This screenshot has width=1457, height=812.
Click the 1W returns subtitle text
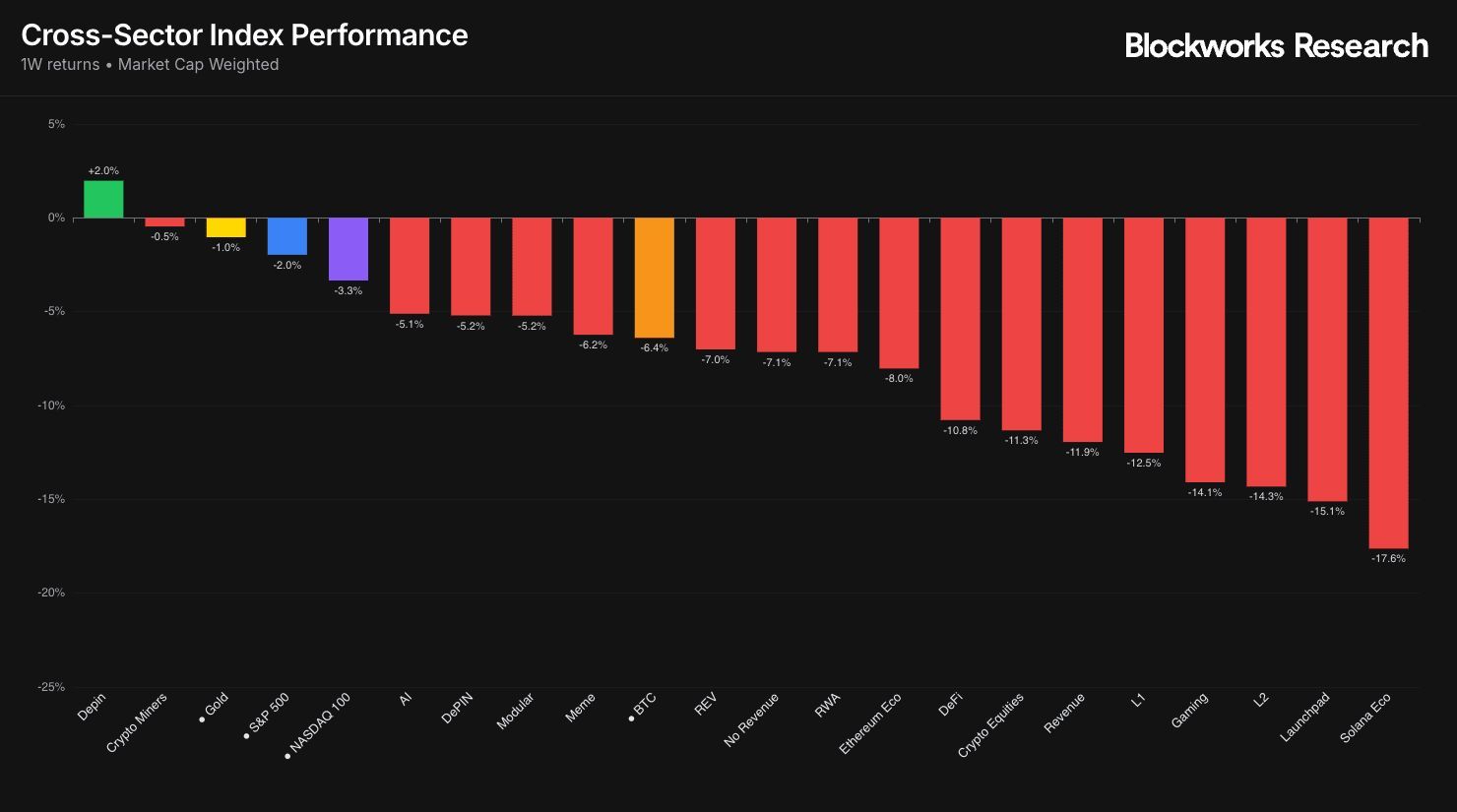[x=60, y=65]
